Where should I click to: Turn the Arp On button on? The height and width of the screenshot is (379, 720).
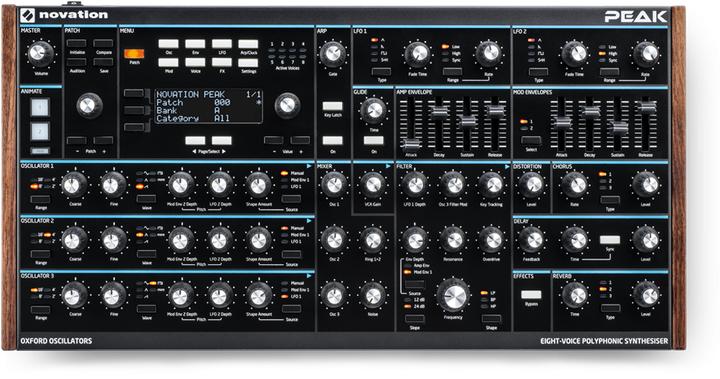pyautogui.click(x=332, y=141)
